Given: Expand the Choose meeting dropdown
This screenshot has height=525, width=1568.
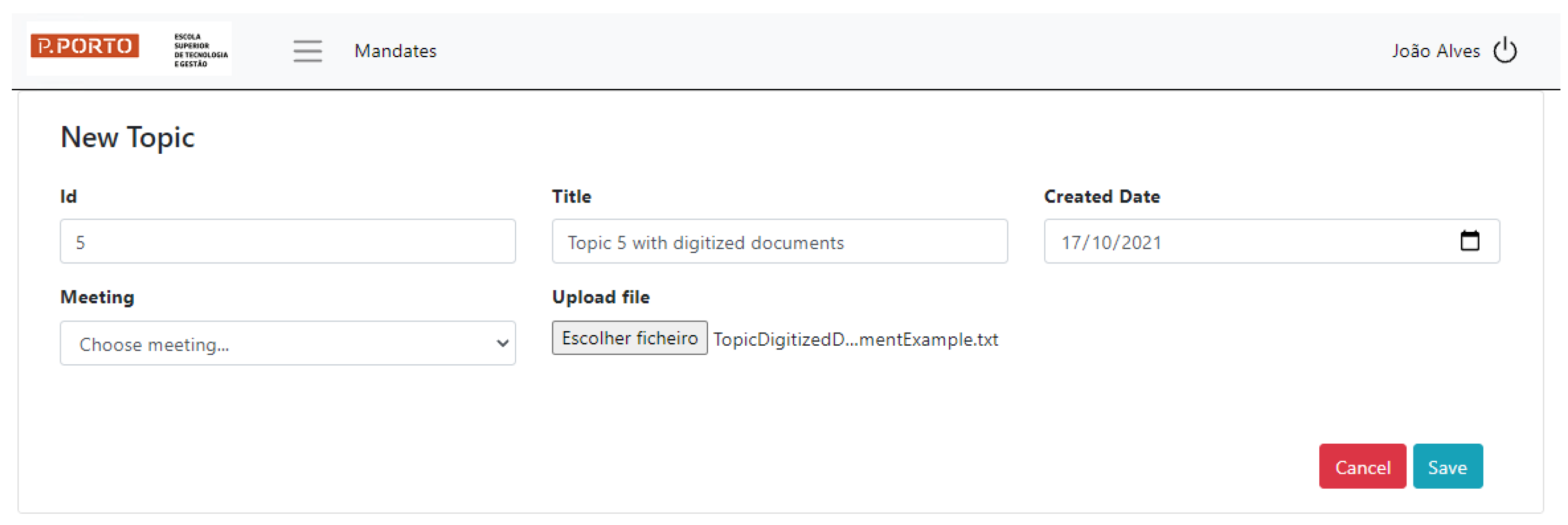Looking at the screenshot, I should pos(287,343).
